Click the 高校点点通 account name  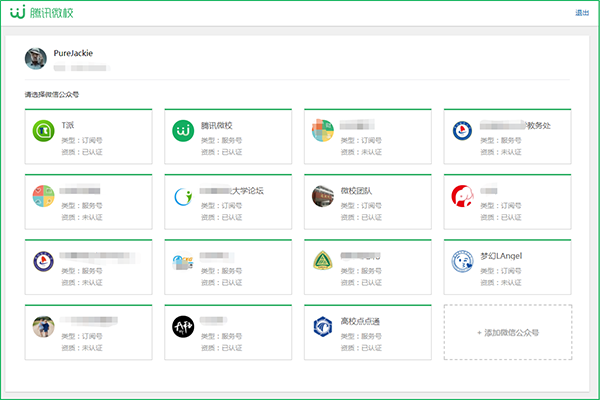click(360, 321)
